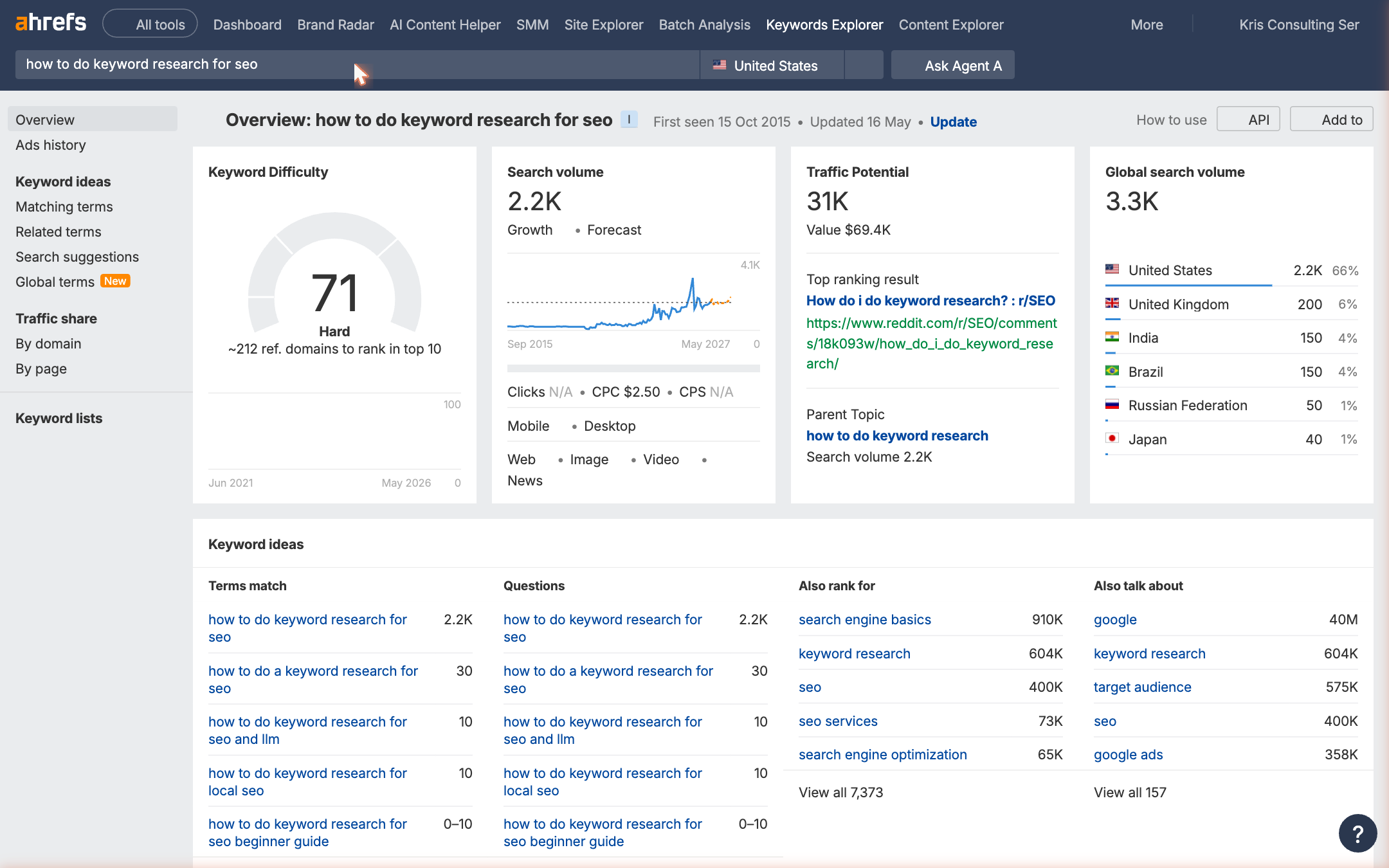Screen dimensions: 1389x868
Task: Click the ahrefs logo
Action: click(51, 23)
